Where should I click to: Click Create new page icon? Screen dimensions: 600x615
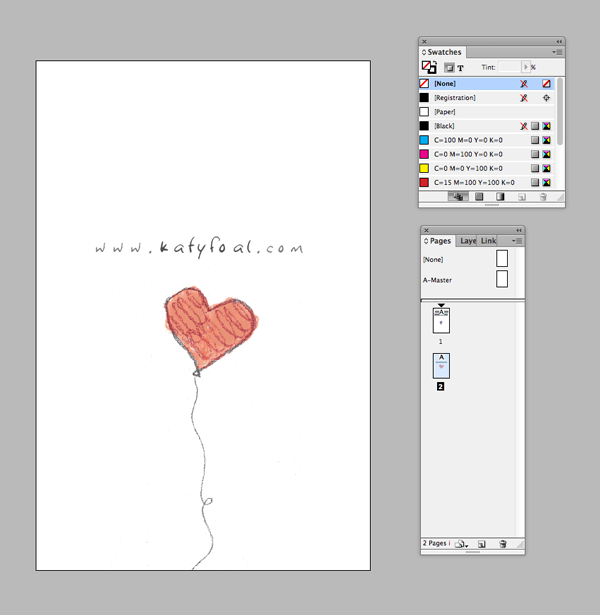pyautogui.click(x=482, y=544)
